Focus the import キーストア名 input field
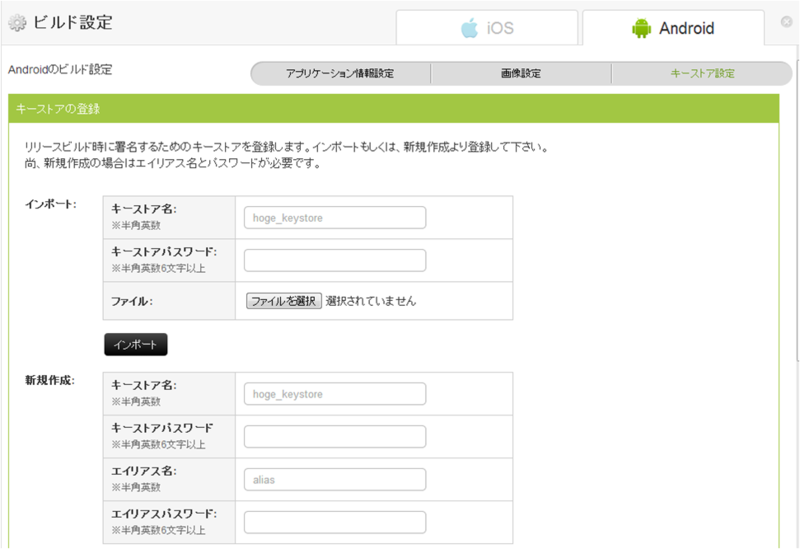Screen dimensions: 800x549 pos(335,218)
